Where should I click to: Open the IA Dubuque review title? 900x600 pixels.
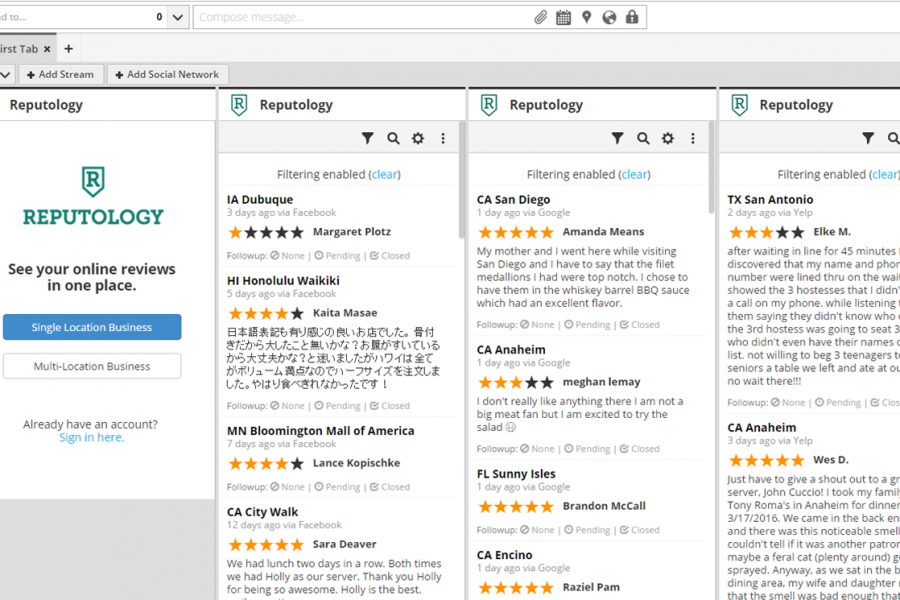259,200
